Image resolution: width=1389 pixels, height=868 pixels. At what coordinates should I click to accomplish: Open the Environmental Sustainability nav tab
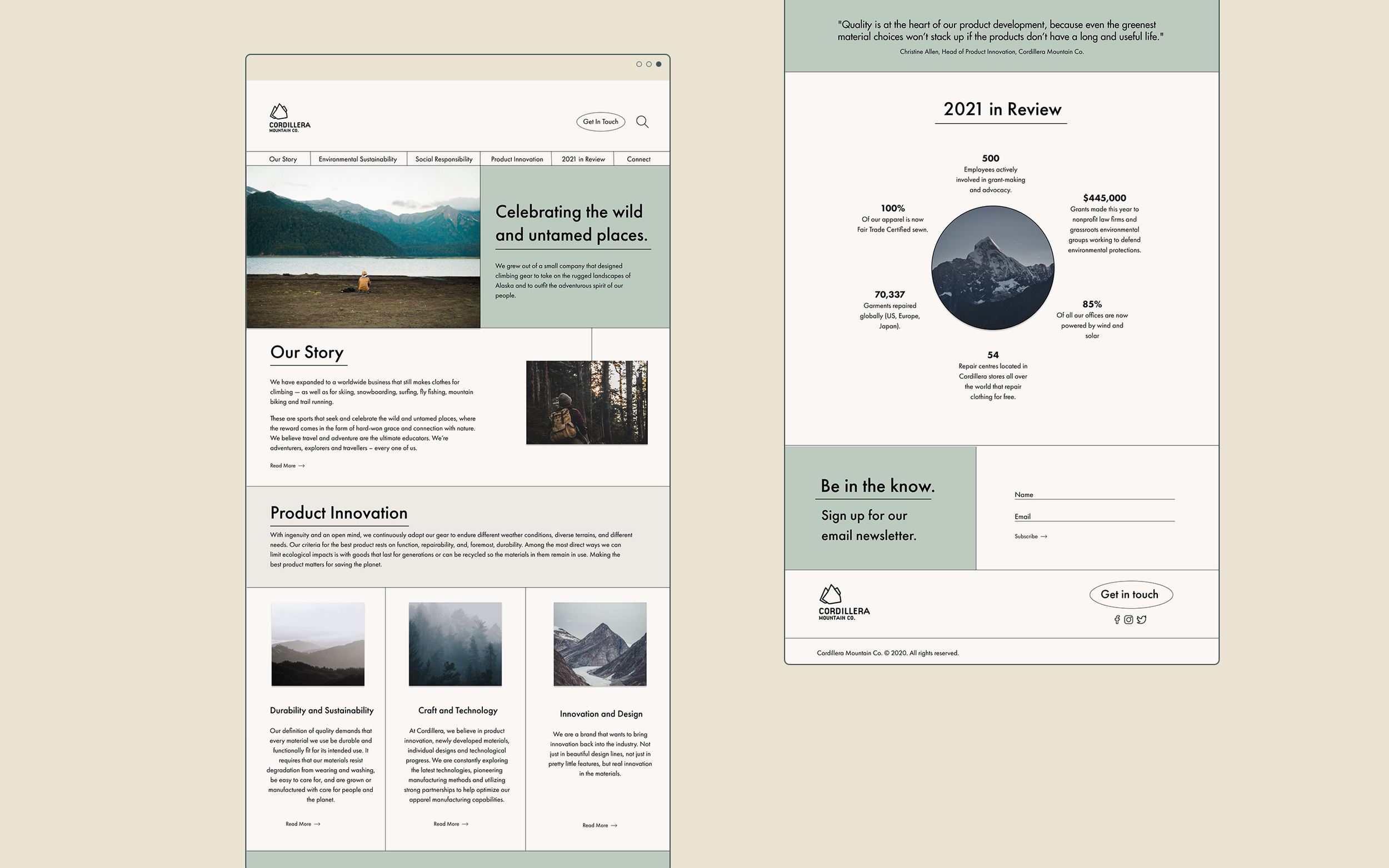click(358, 159)
